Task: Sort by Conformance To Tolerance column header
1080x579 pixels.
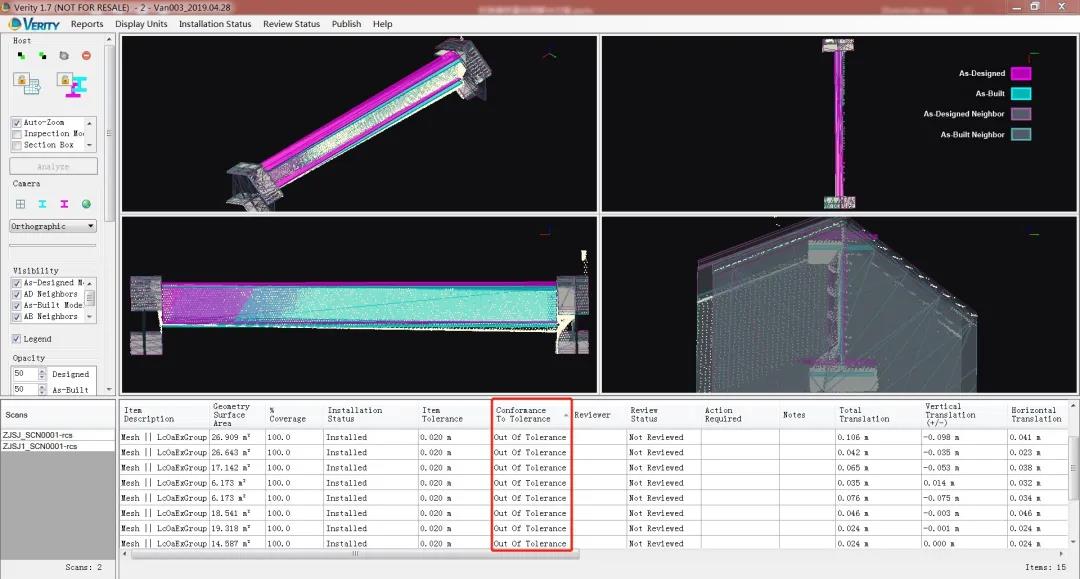Action: 528,414
